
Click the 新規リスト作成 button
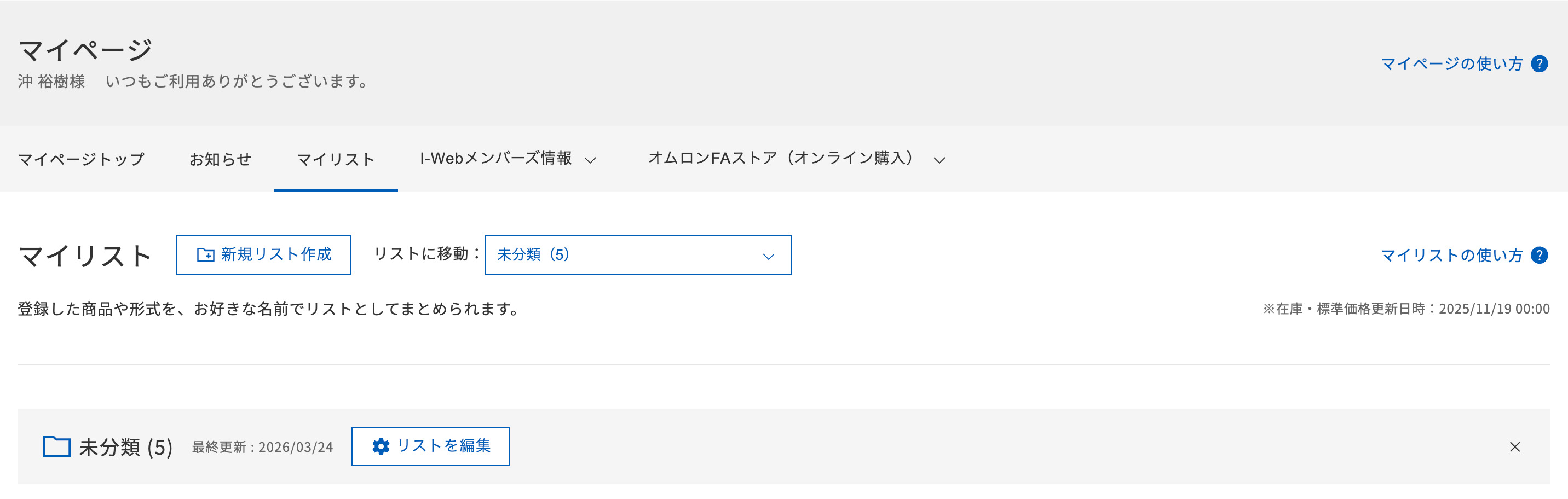point(263,255)
